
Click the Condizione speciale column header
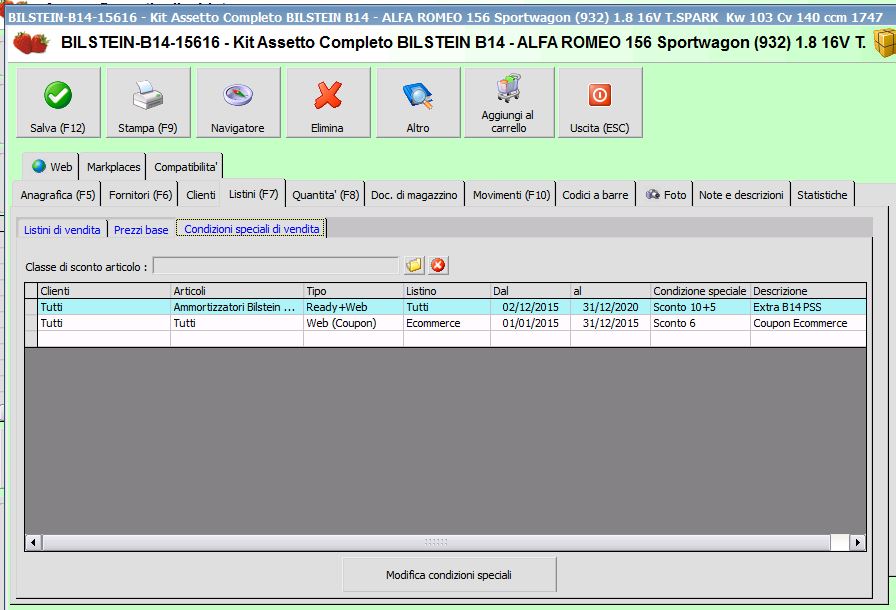click(700, 291)
